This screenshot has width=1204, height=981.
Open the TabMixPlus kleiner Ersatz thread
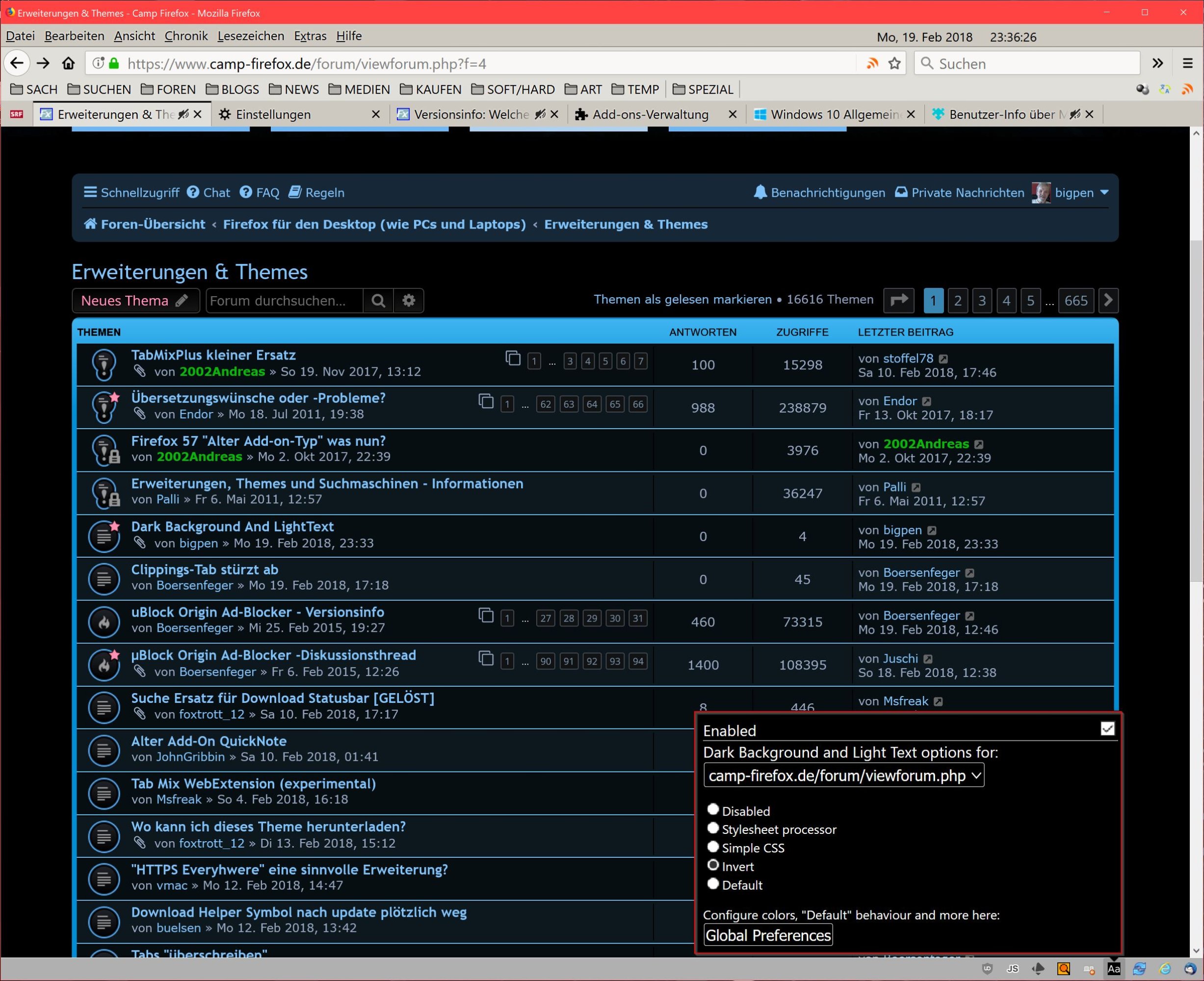point(213,355)
